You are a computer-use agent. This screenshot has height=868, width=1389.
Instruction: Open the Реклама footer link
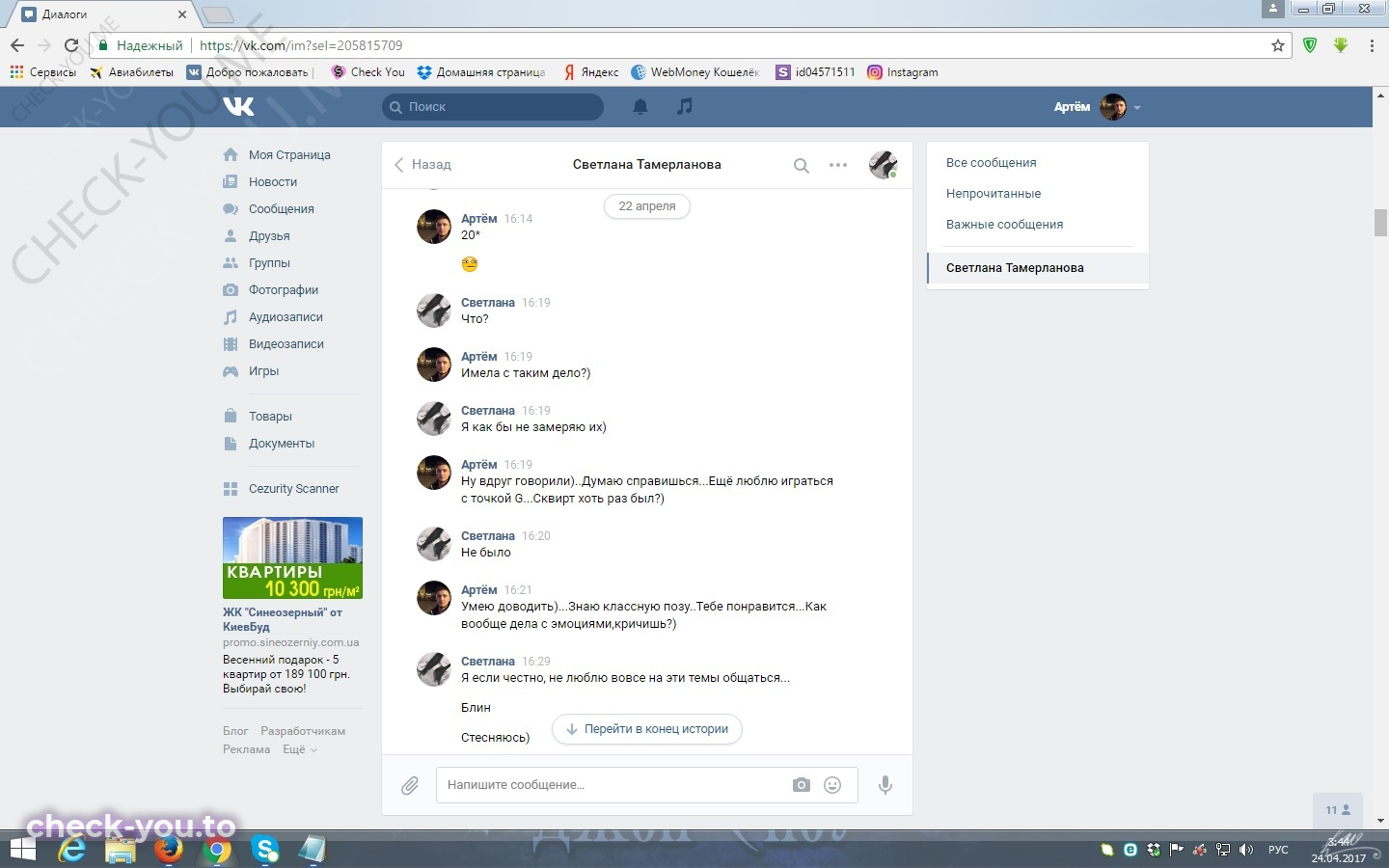[247, 749]
